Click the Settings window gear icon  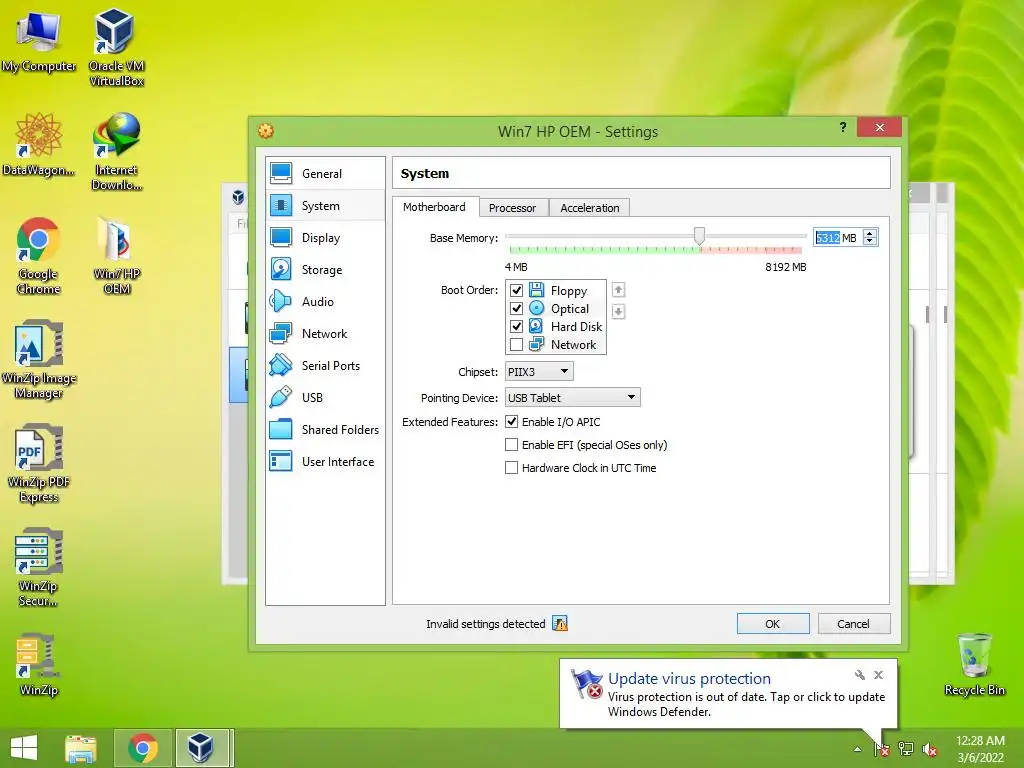(266, 131)
